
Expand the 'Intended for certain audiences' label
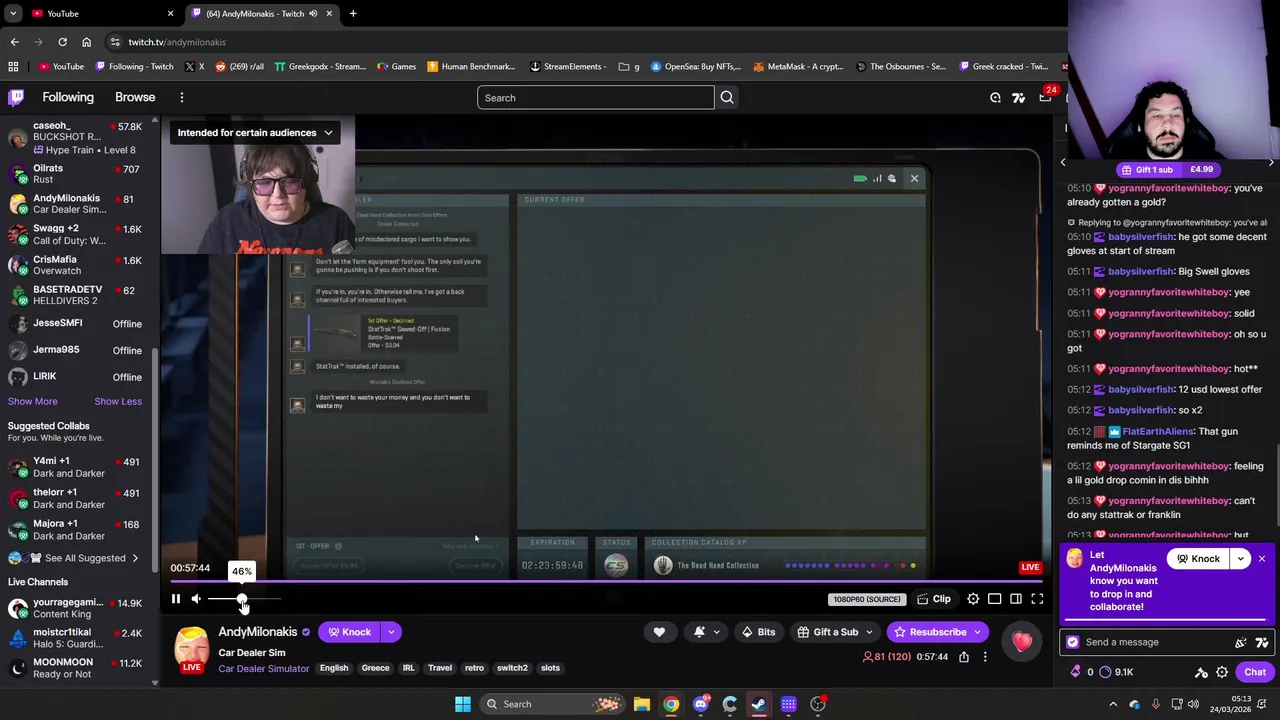click(254, 132)
